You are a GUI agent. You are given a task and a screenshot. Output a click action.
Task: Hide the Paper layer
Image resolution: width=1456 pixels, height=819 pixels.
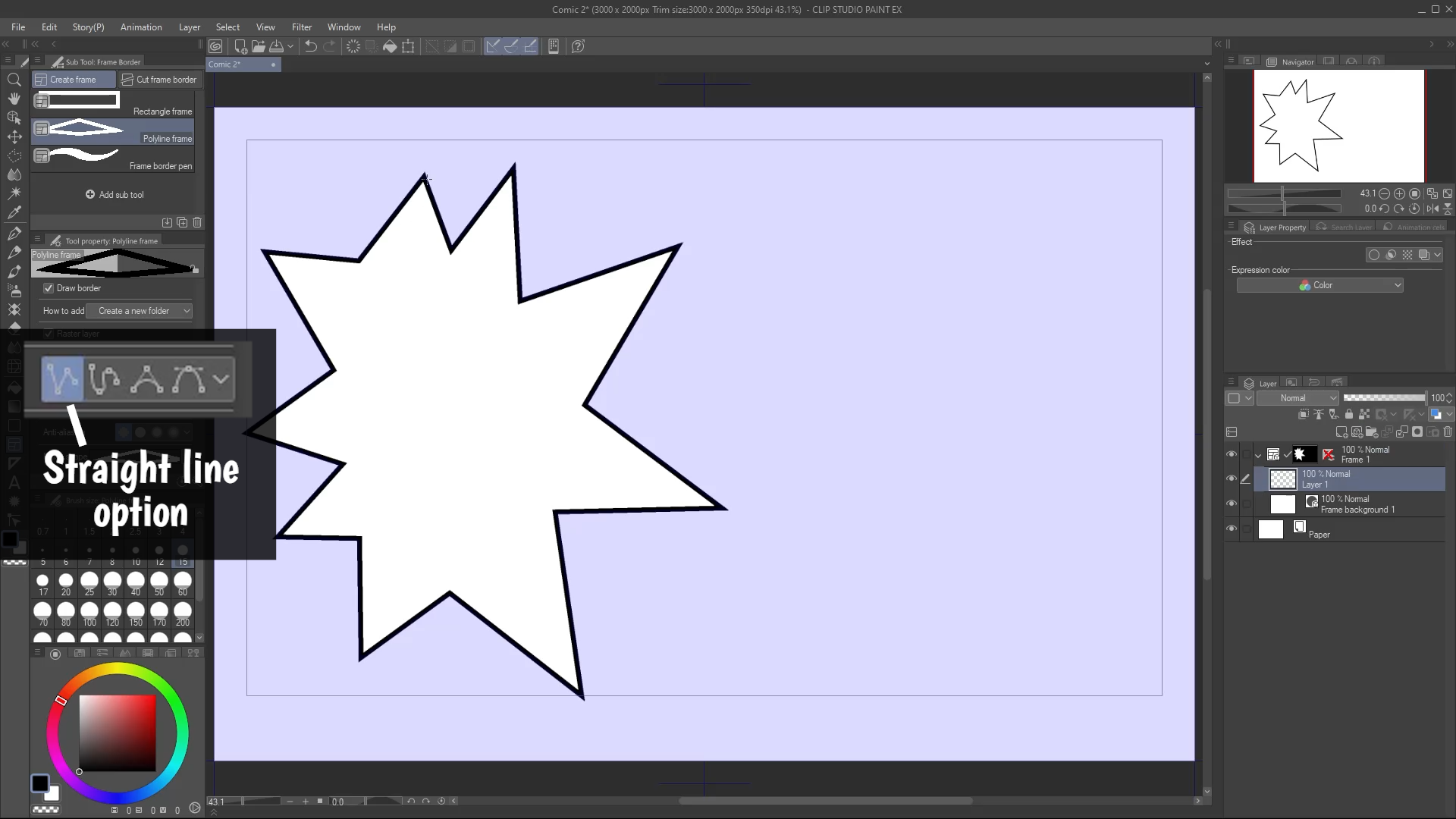1231,529
